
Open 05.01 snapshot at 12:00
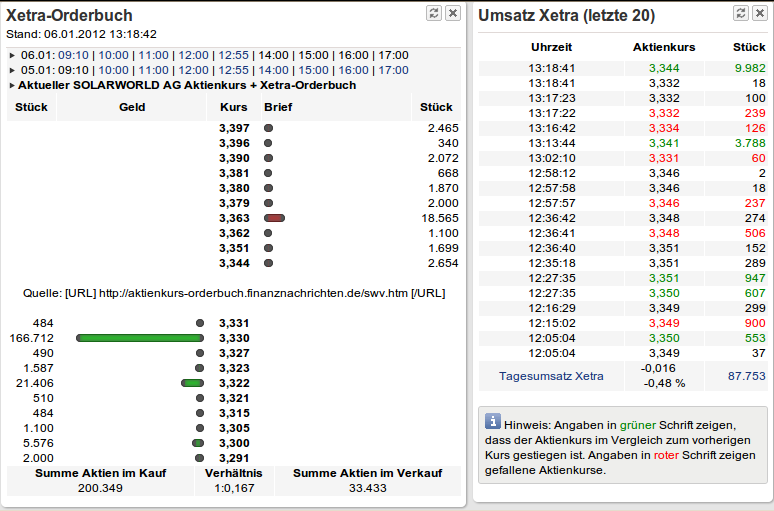(194, 70)
